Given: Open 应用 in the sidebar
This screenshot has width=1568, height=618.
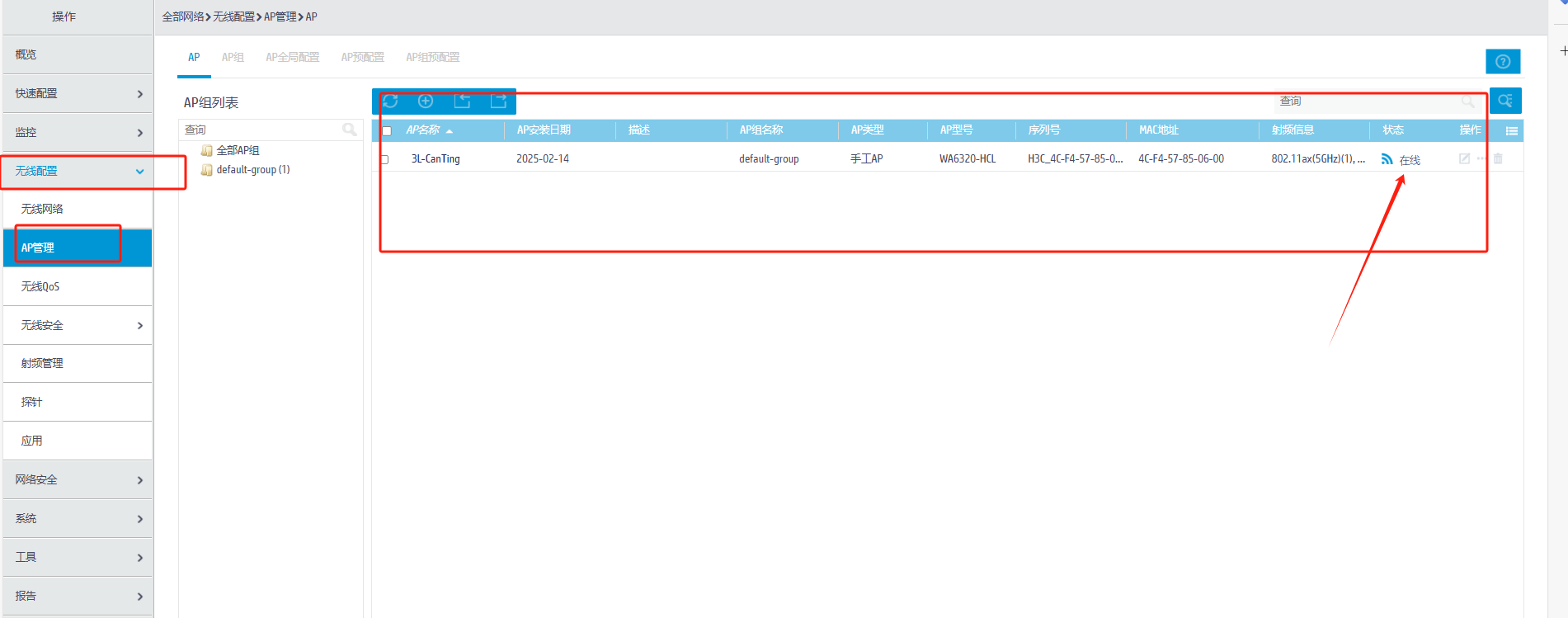Looking at the screenshot, I should pyautogui.click(x=78, y=441).
